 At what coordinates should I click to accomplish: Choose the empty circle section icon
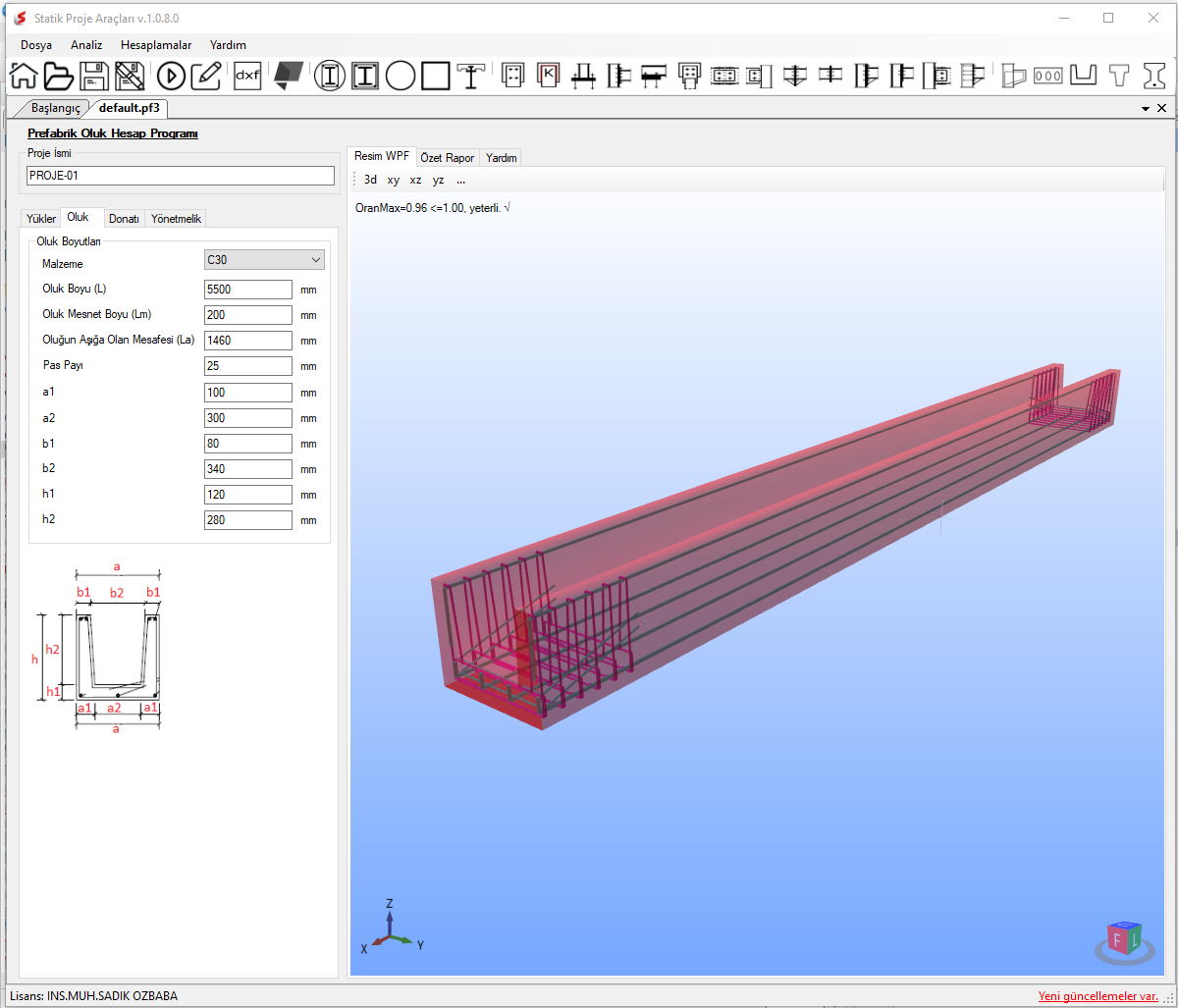(401, 76)
